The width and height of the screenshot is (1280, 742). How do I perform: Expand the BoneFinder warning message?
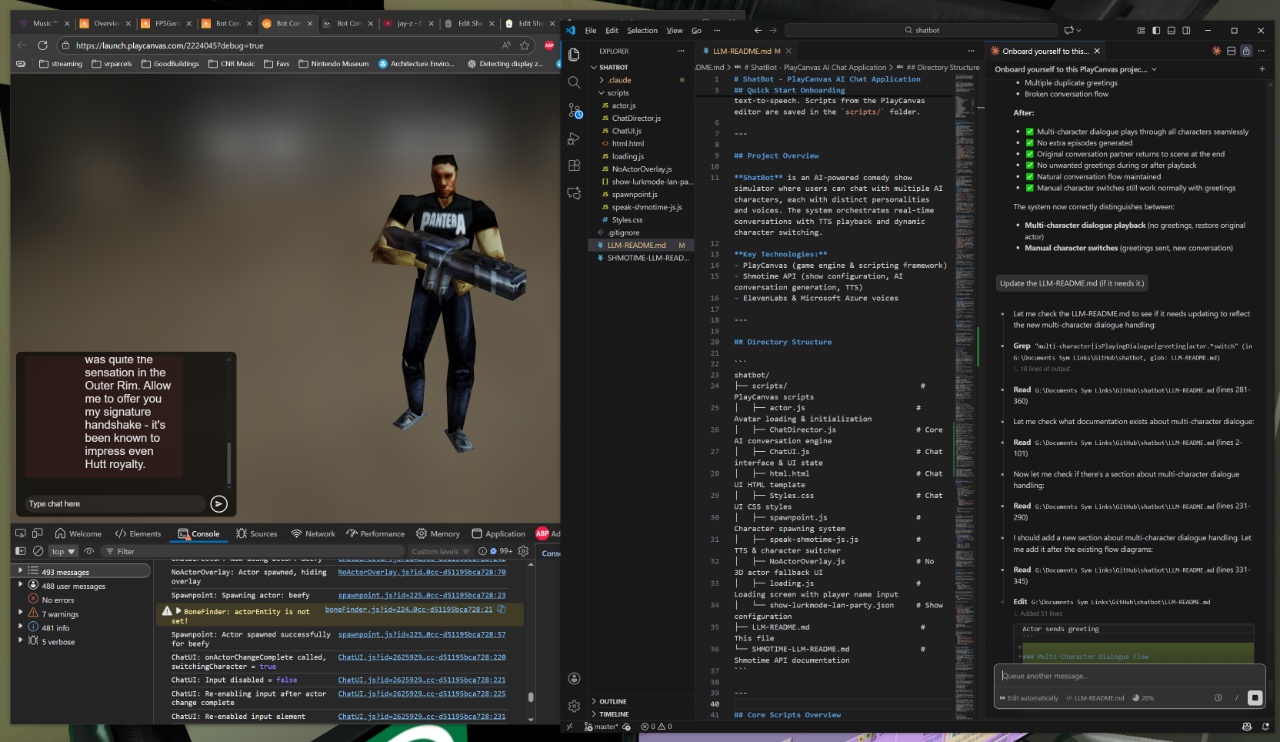click(x=179, y=610)
